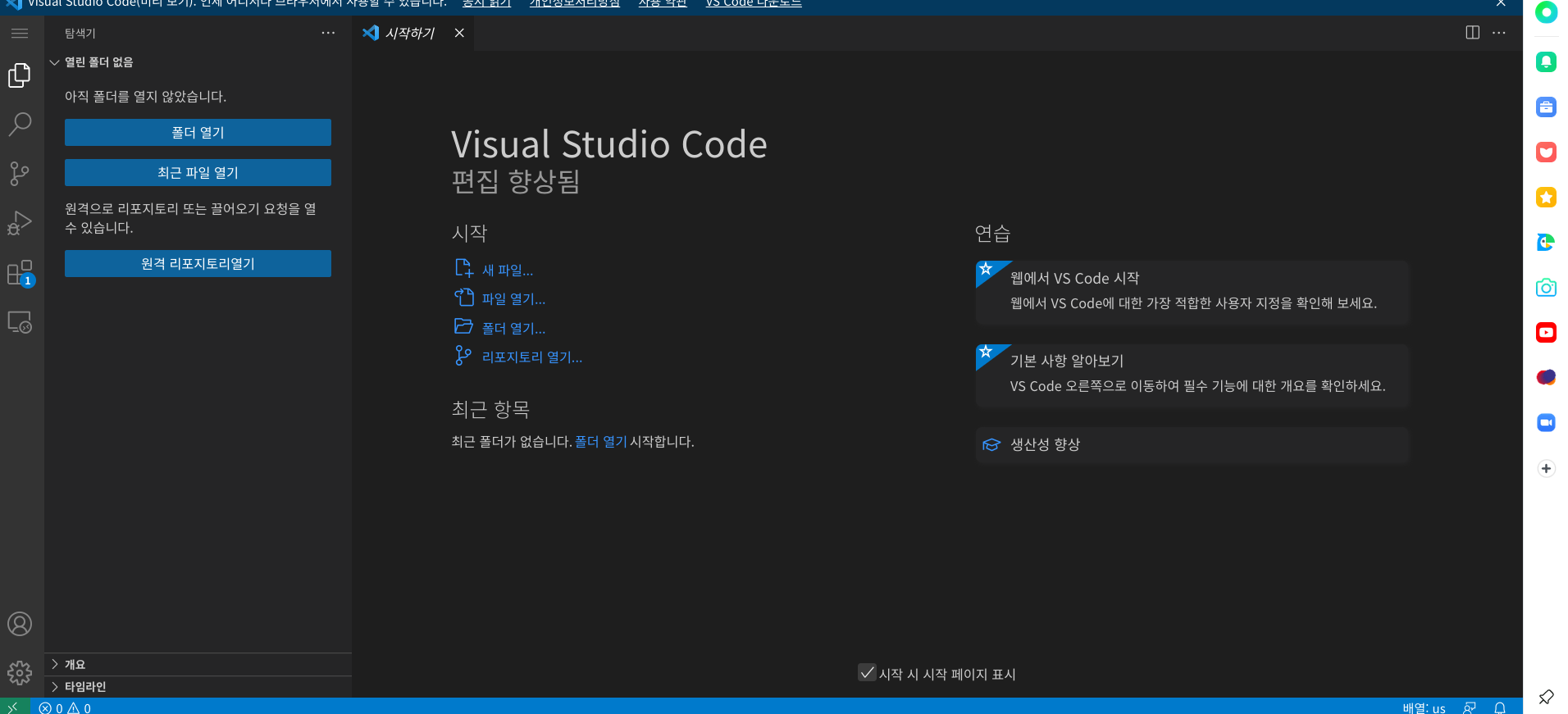
Task: Click the VS Code 다운로드 banner link
Action: click(x=754, y=3)
